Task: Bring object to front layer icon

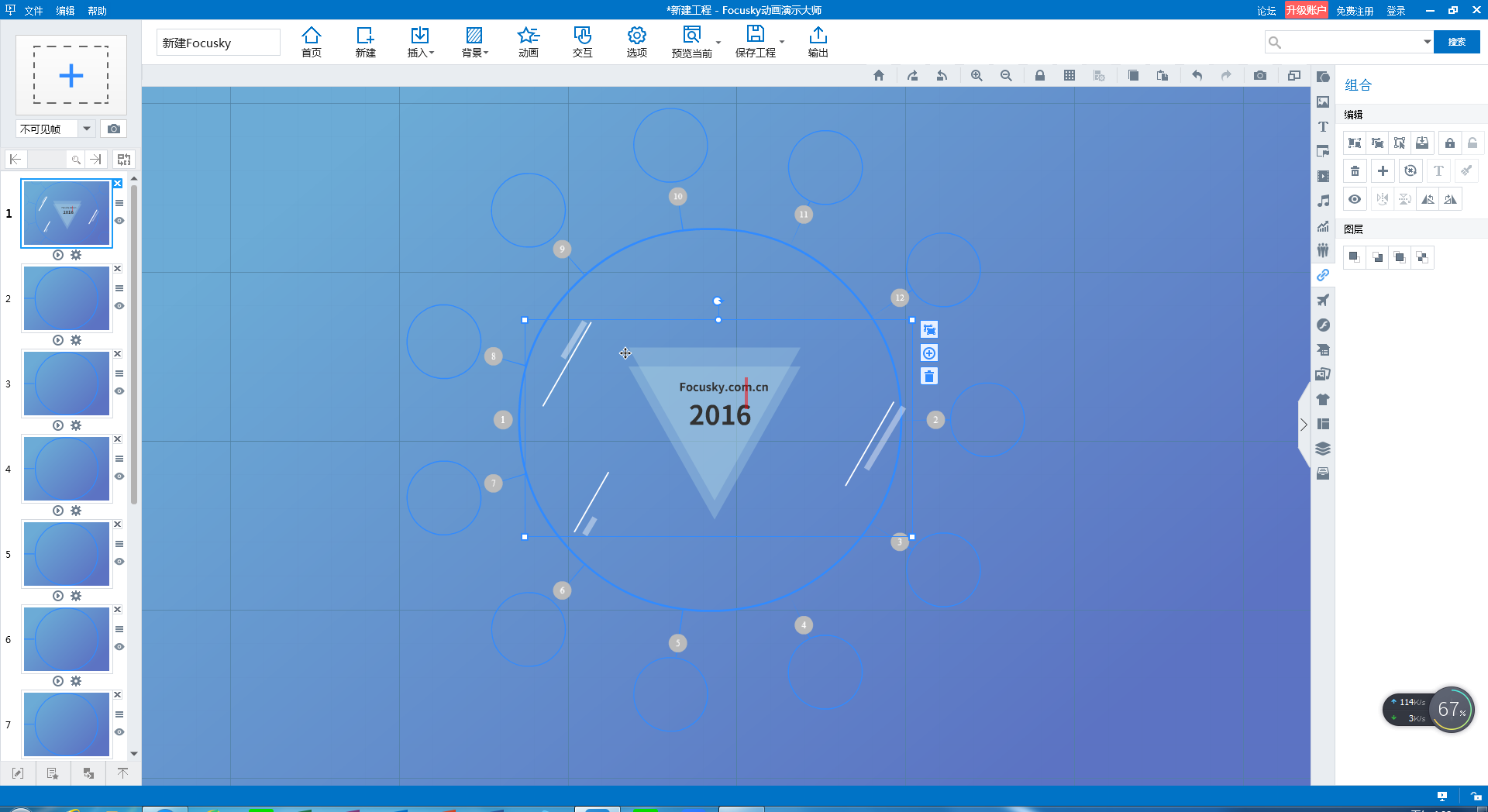Action: click(x=1400, y=257)
